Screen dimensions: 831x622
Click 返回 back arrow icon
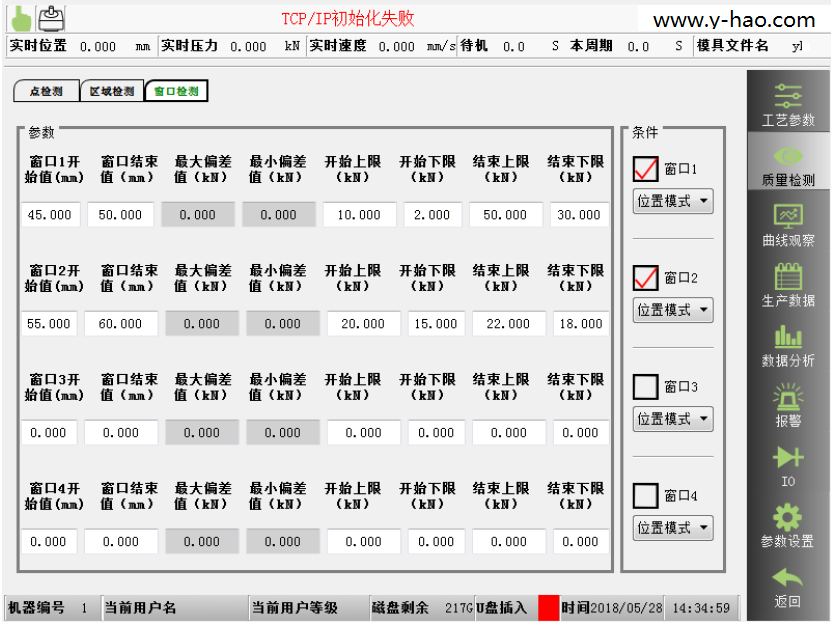[x=788, y=579]
